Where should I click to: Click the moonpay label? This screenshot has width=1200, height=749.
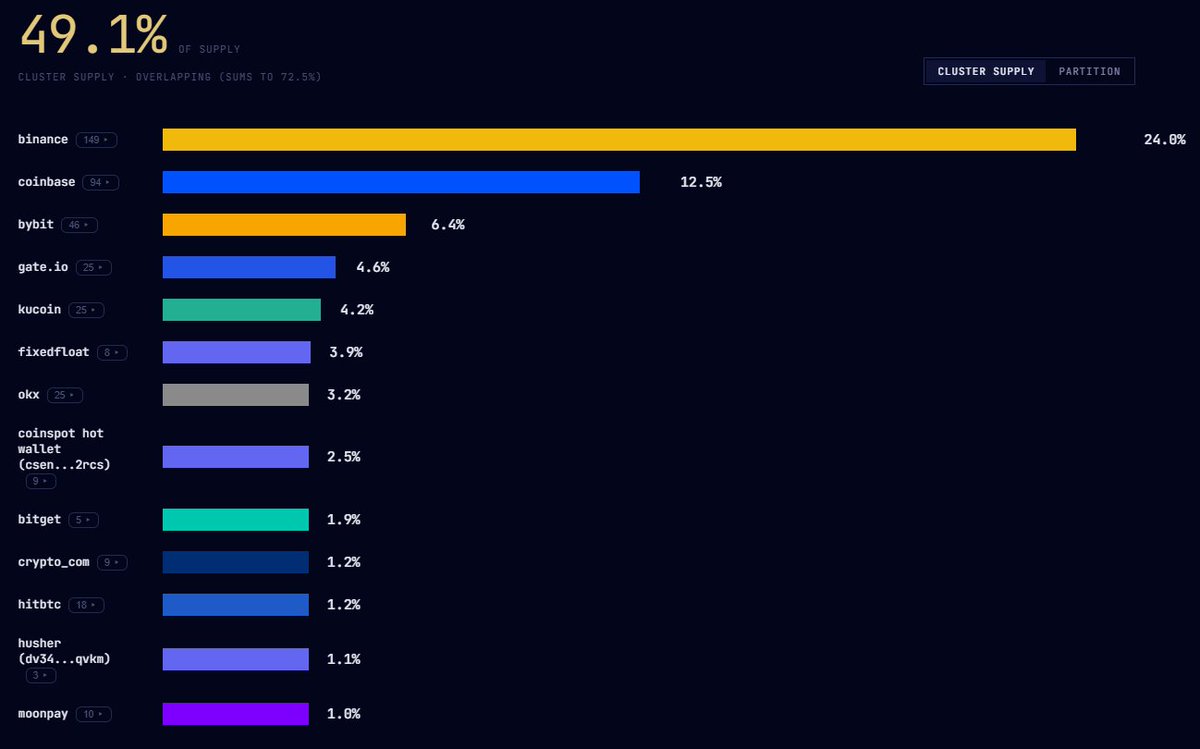(x=43, y=713)
